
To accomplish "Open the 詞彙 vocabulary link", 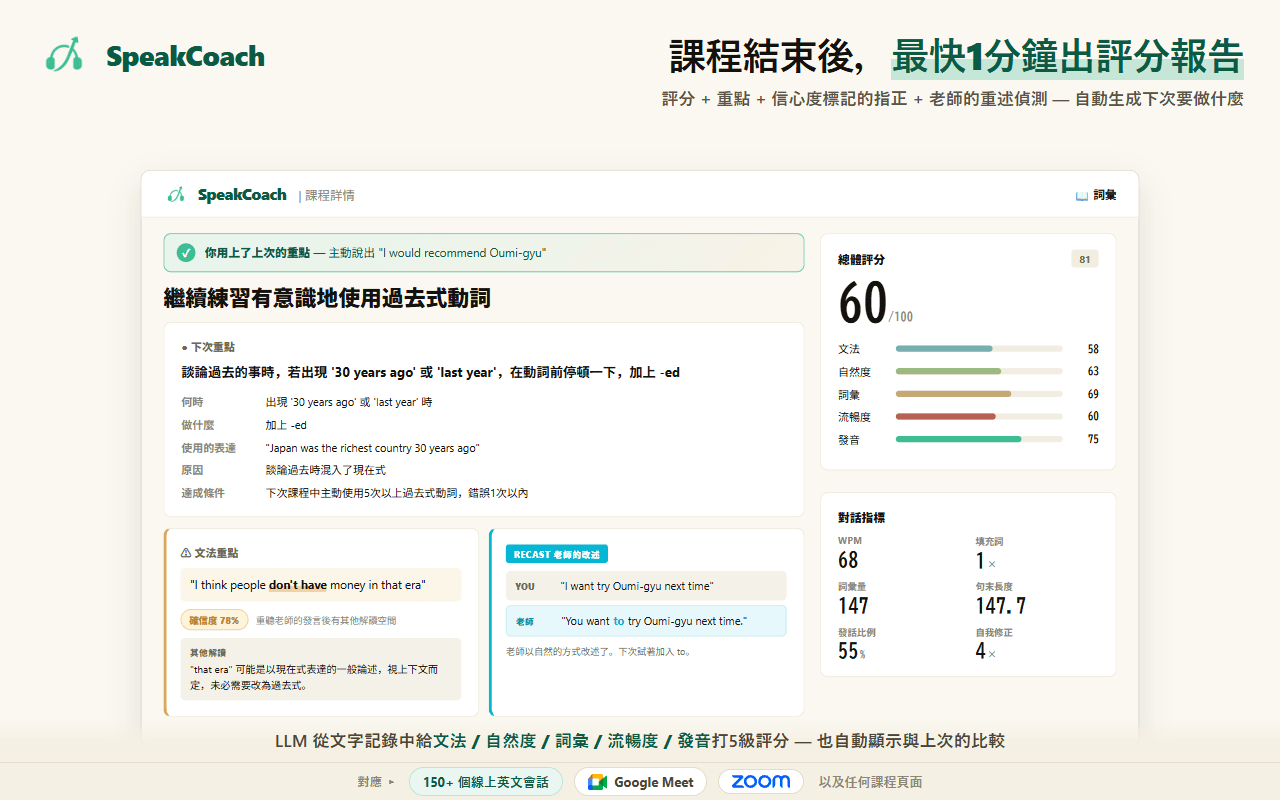I will [1105, 196].
